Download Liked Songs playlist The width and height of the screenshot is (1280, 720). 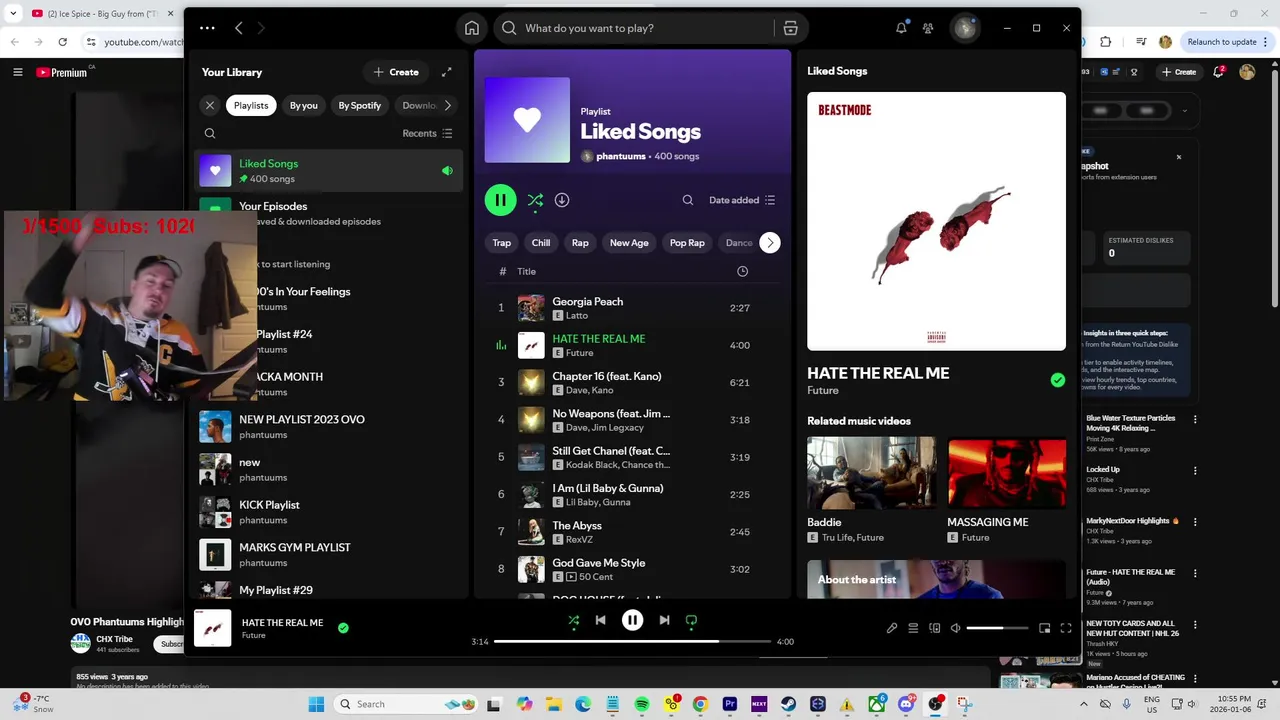[x=562, y=200]
